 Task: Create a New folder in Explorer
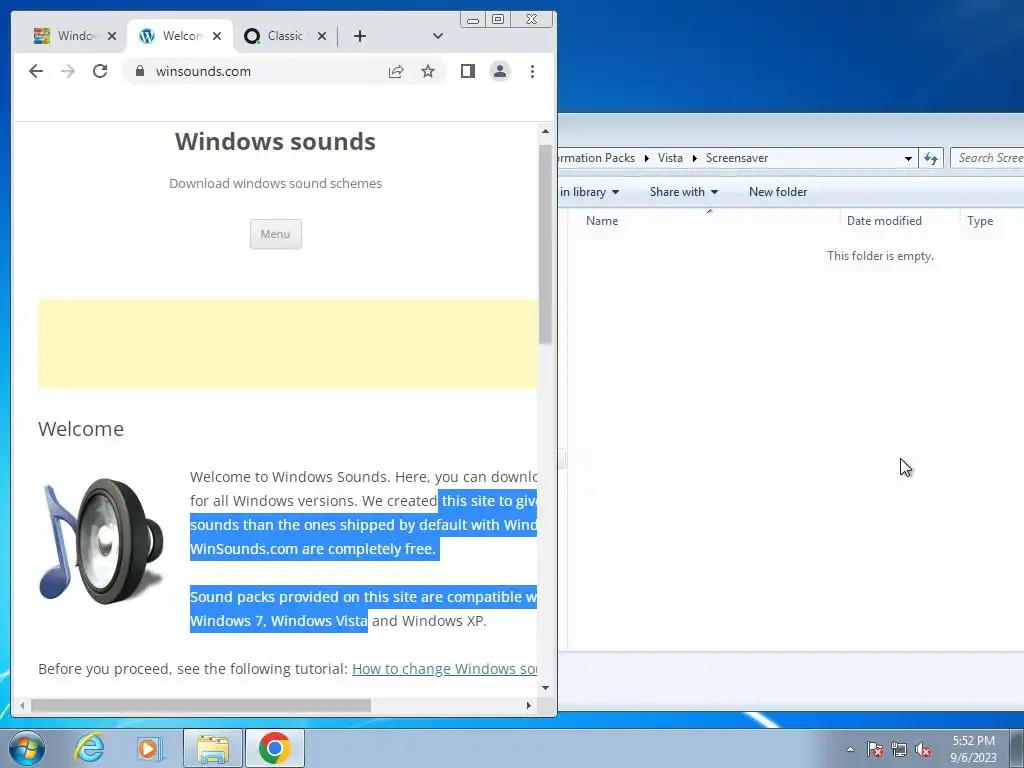point(778,192)
